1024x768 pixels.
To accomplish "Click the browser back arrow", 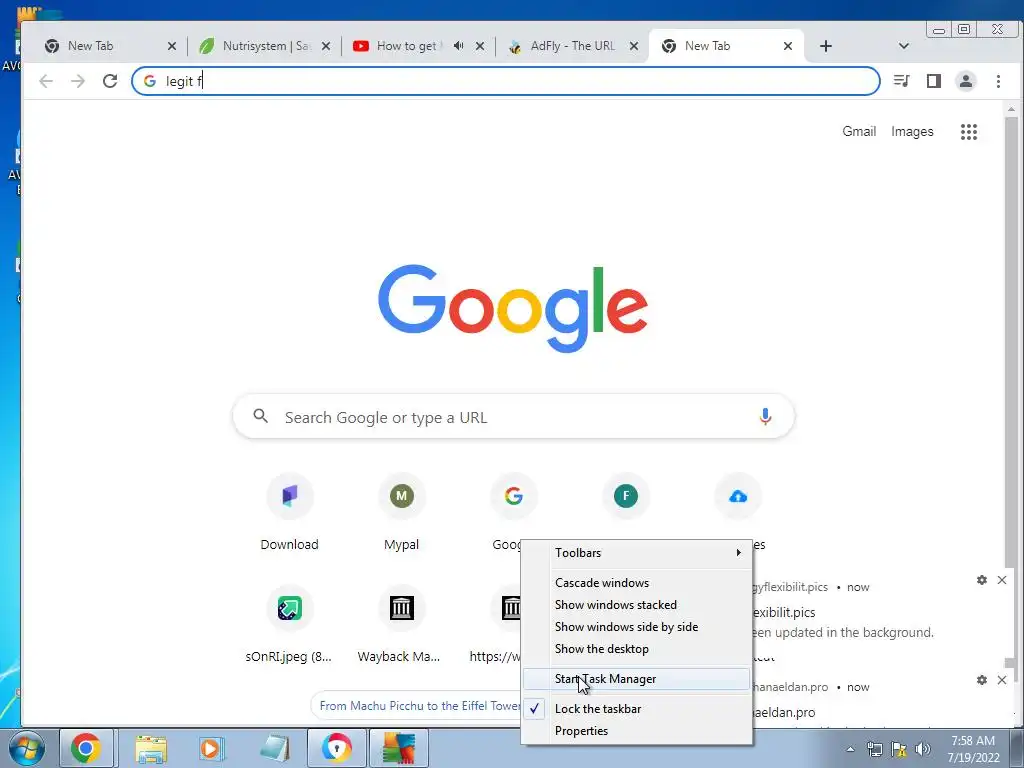I will click(x=46, y=81).
